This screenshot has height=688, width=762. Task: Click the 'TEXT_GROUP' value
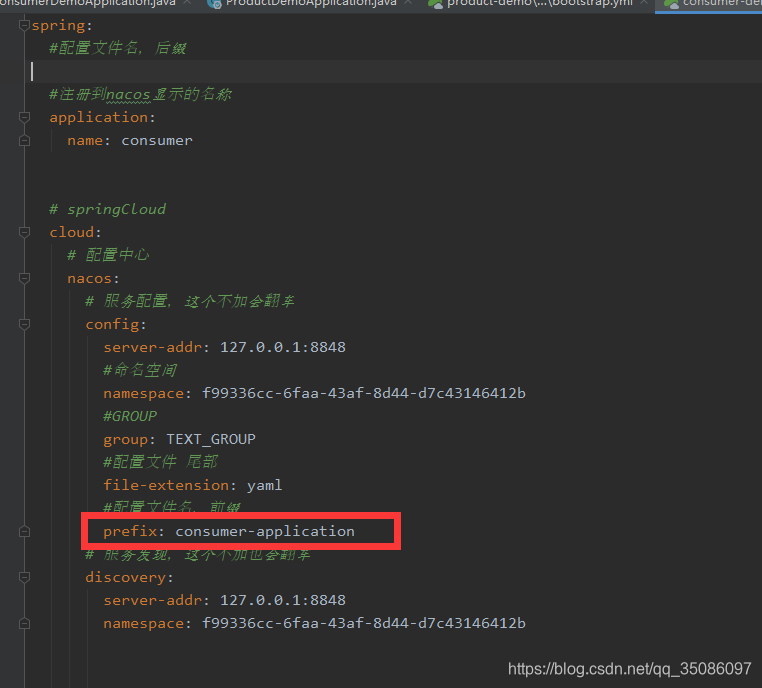pyautogui.click(x=211, y=439)
